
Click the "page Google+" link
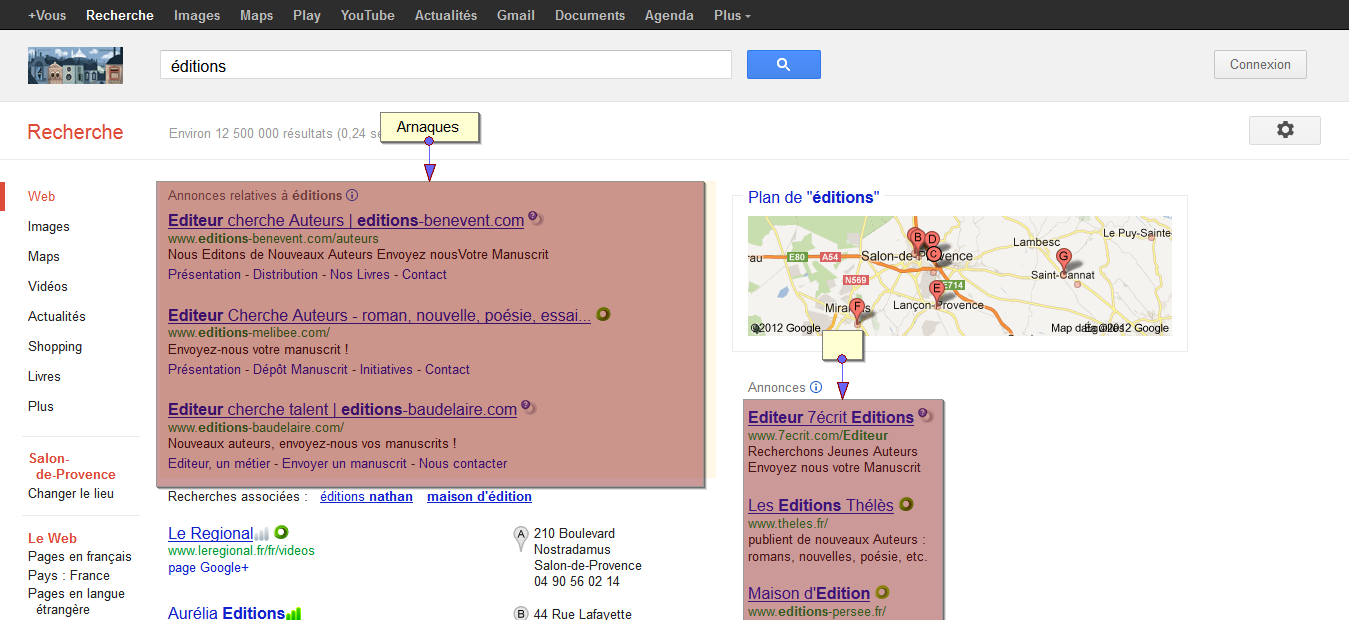(x=208, y=568)
